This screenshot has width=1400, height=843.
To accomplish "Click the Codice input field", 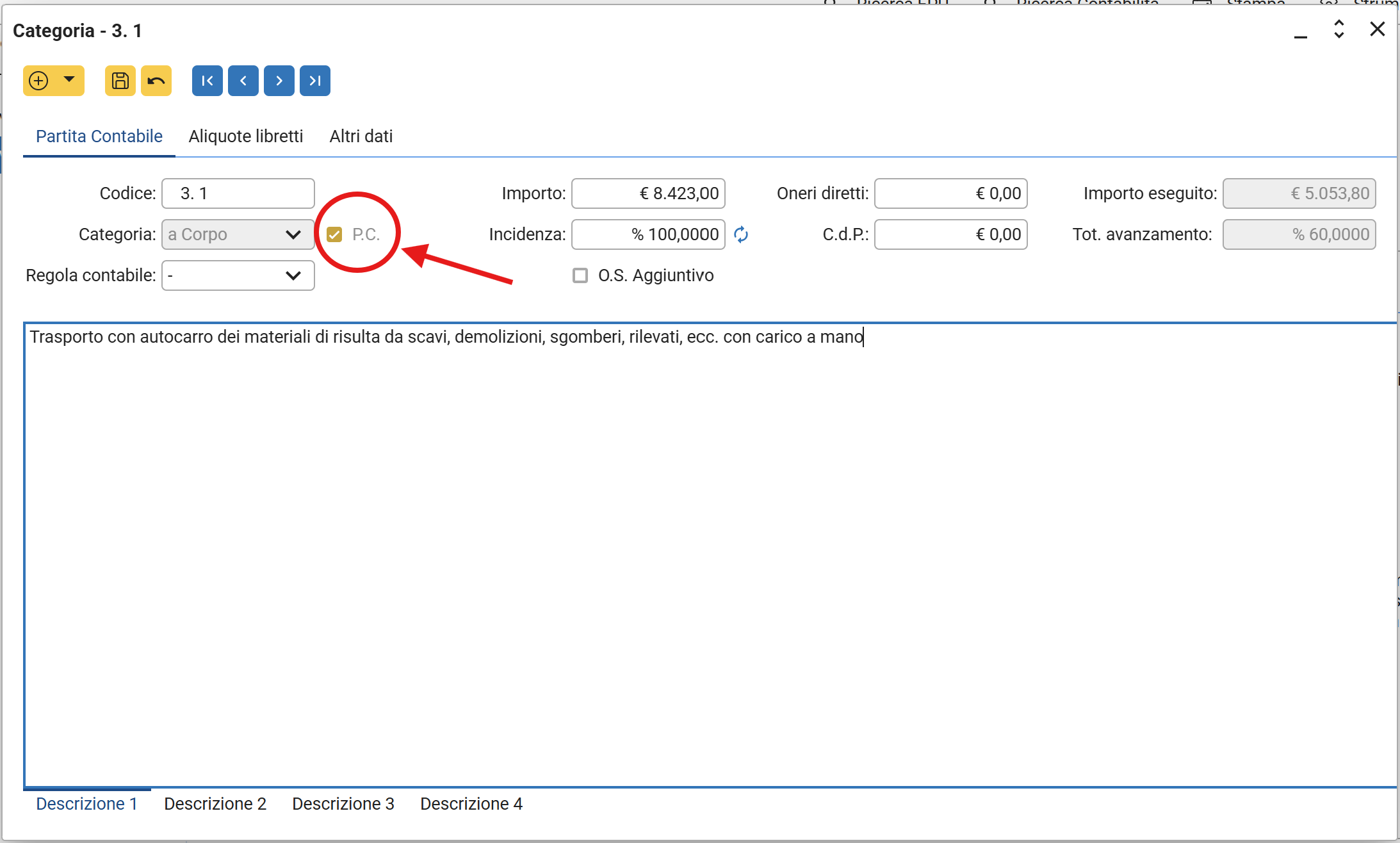I will tap(238, 193).
